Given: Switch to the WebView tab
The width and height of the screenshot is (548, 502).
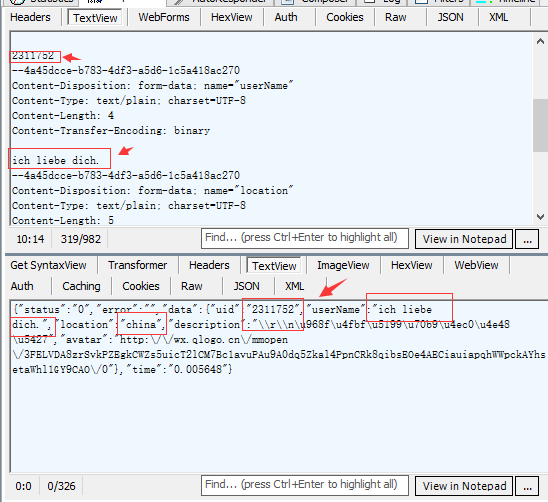Looking at the screenshot, I should [x=476, y=265].
